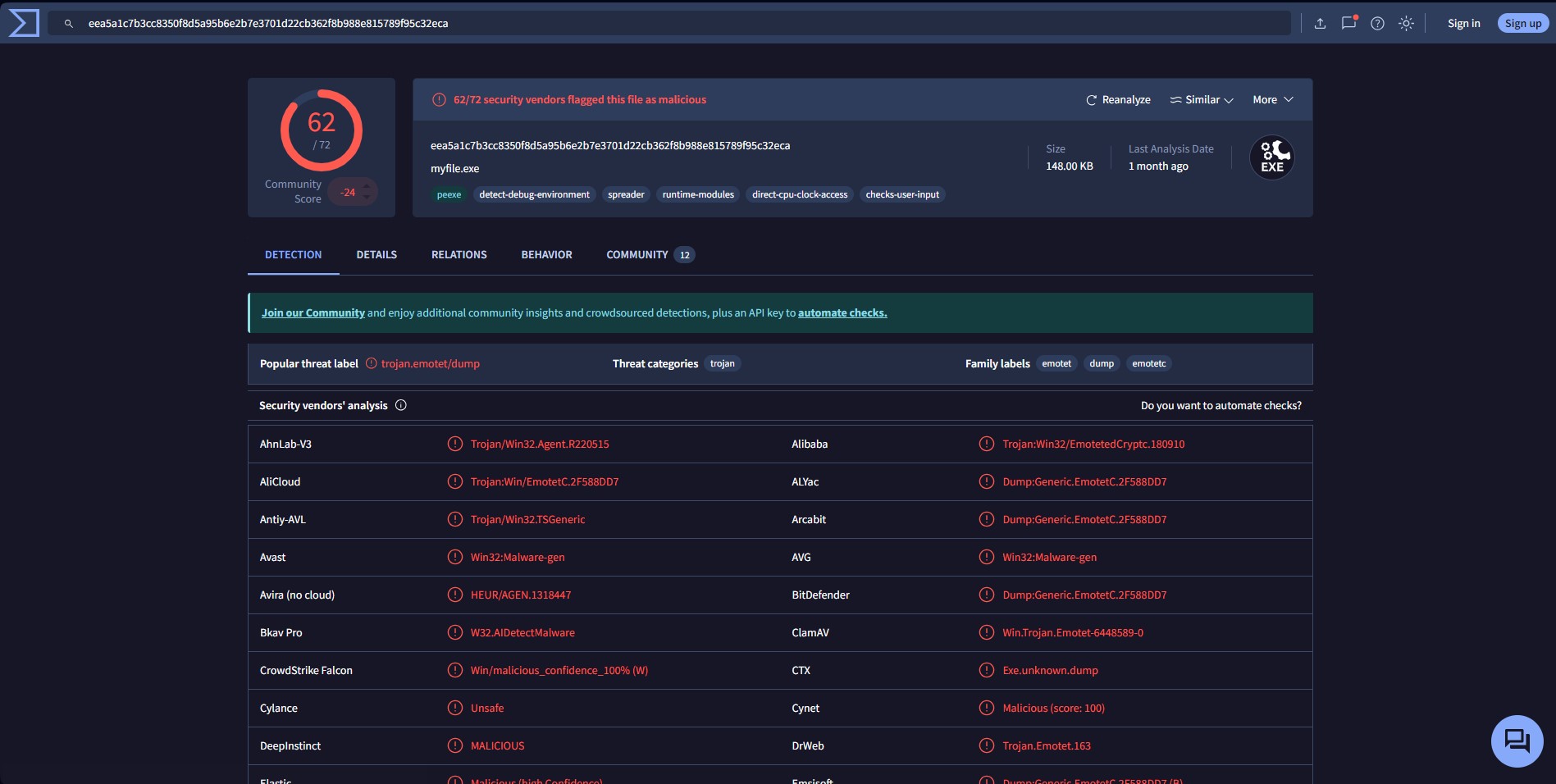The height and width of the screenshot is (784, 1556).
Task: Click Do you want to automate checks?
Action: click(x=1221, y=406)
